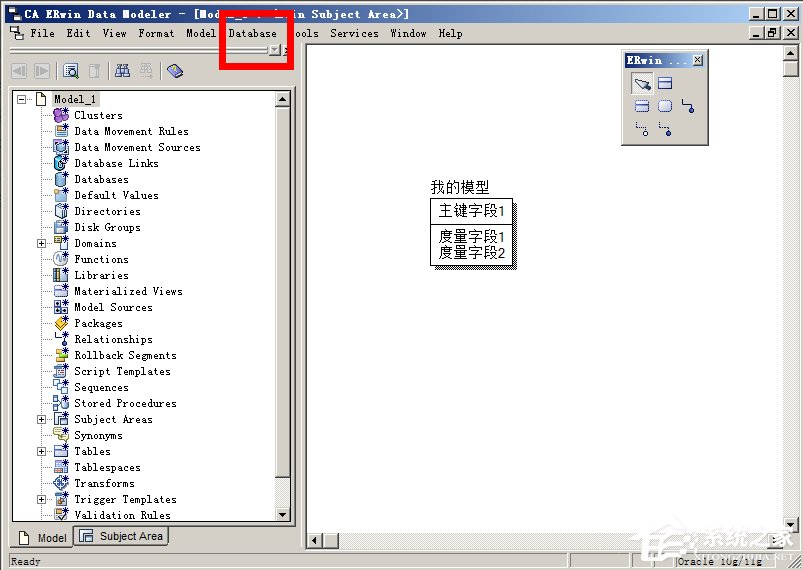
Task: Click the Functions icon in model tree
Action: (61, 259)
